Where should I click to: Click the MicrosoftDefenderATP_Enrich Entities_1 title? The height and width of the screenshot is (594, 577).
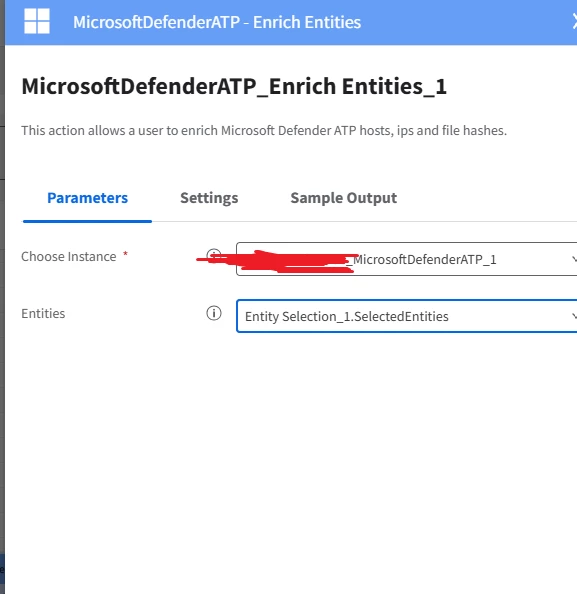[x=234, y=86]
